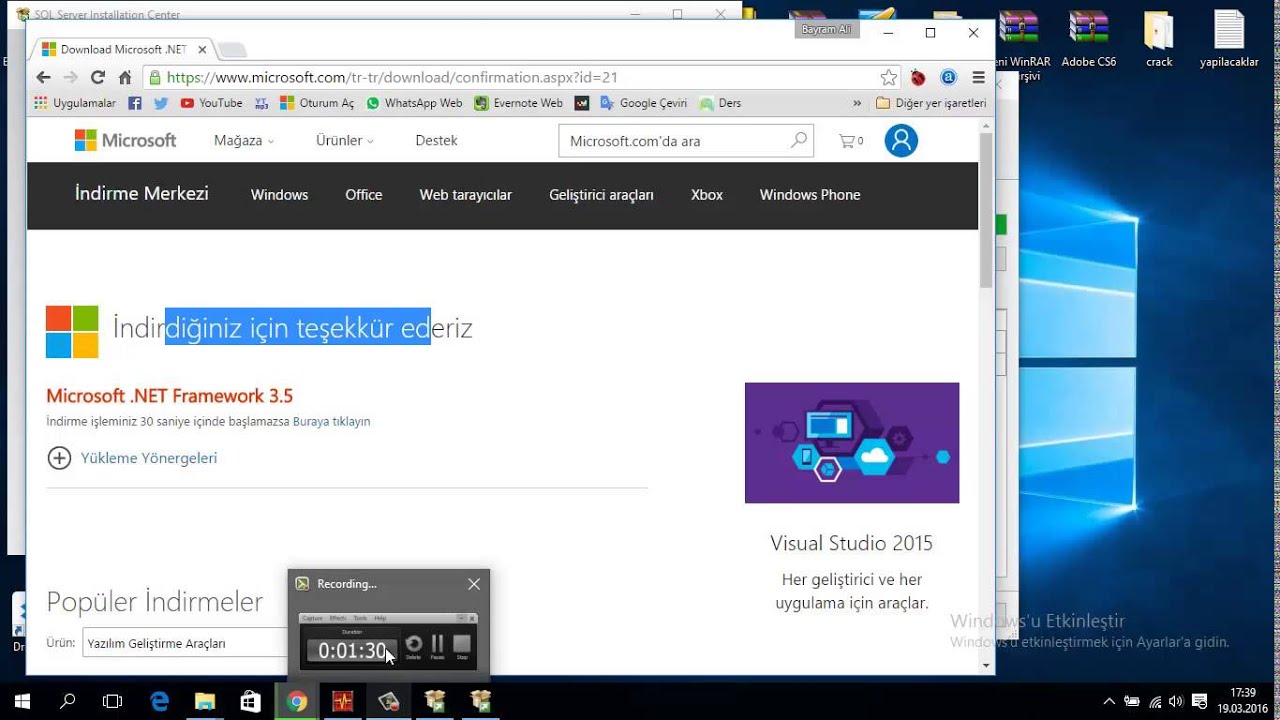Open Uygulamalar apps shortcut
Viewport: 1280px width, 720px height.
point(75,103)
